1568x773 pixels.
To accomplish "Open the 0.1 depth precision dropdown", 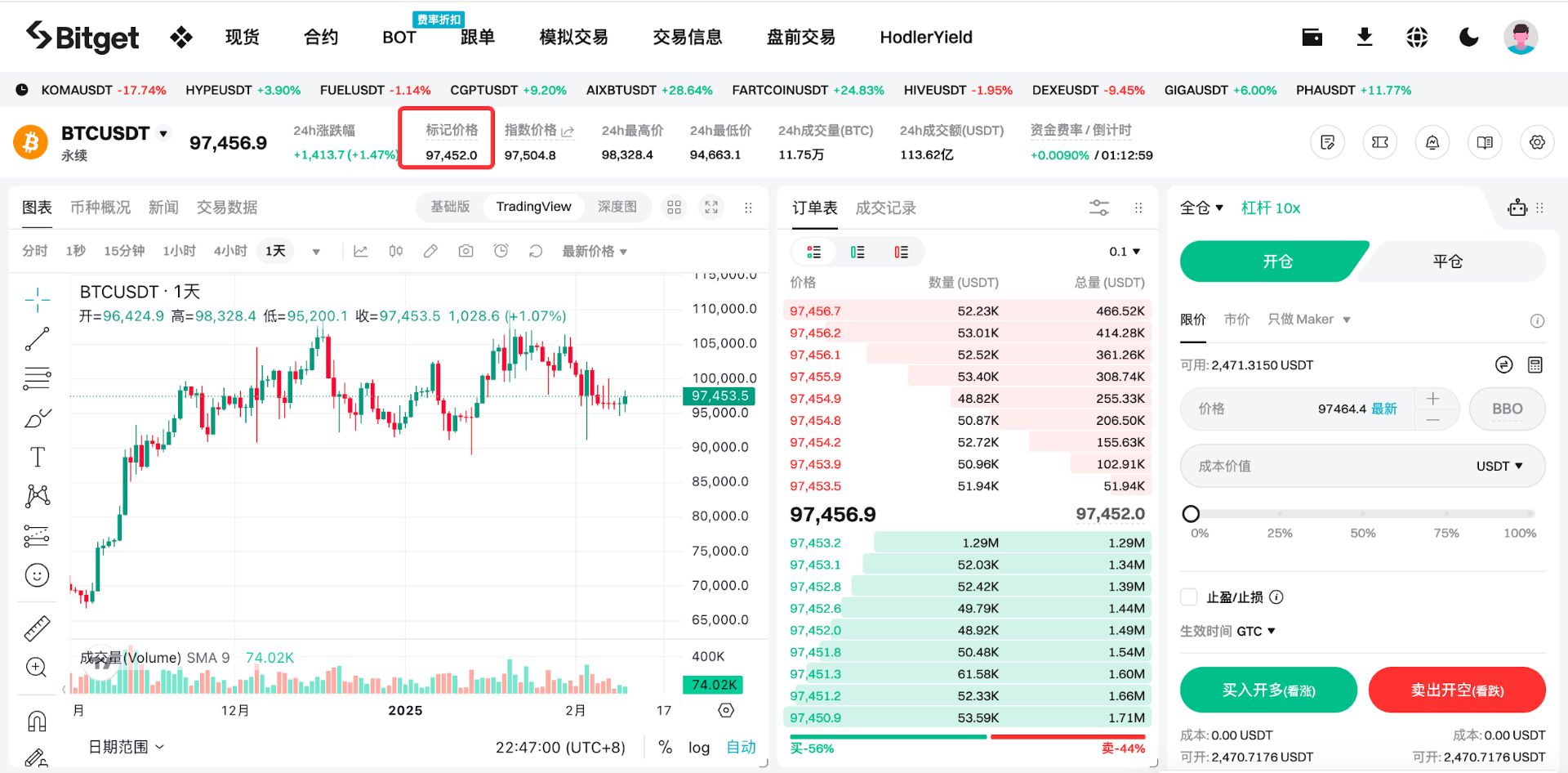I will tap(1125, 252).
